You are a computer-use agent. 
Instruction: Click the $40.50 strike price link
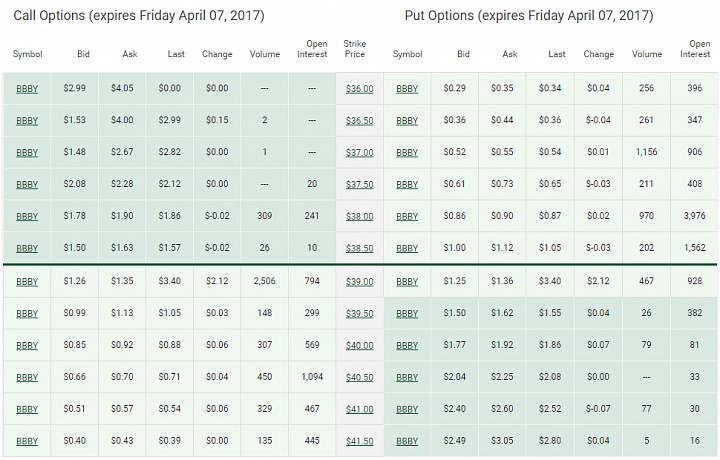tap(359, 377)
